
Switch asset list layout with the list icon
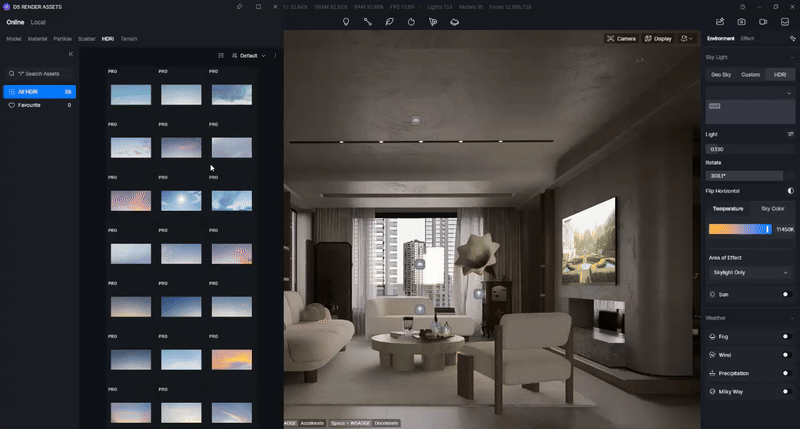(x=221, y=56)
